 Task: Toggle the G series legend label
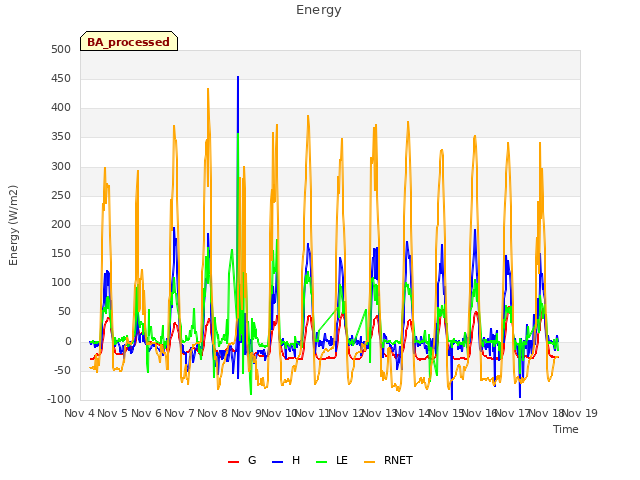tap(252, 460)
